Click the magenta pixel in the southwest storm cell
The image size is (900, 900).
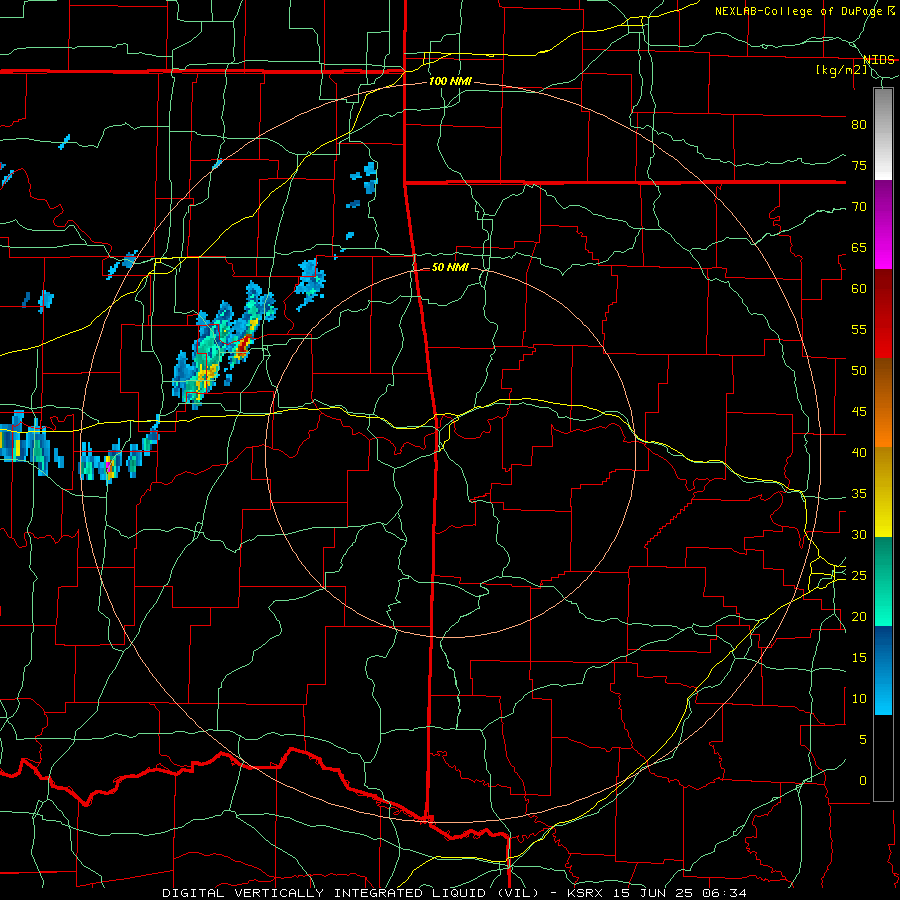(109, 466)
